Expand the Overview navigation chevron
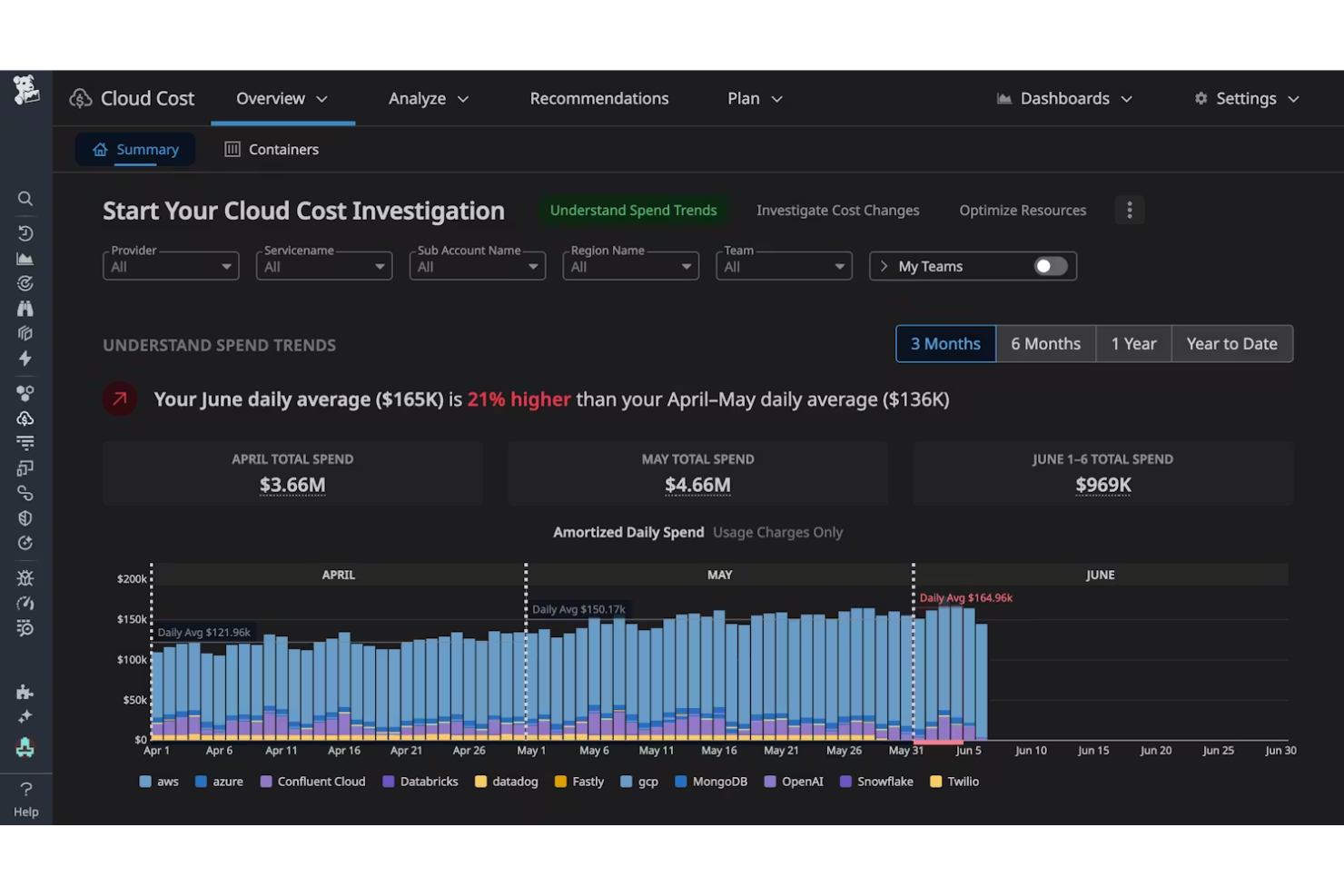The width and height of the screenshot is (1344, 896). (323, 98)
